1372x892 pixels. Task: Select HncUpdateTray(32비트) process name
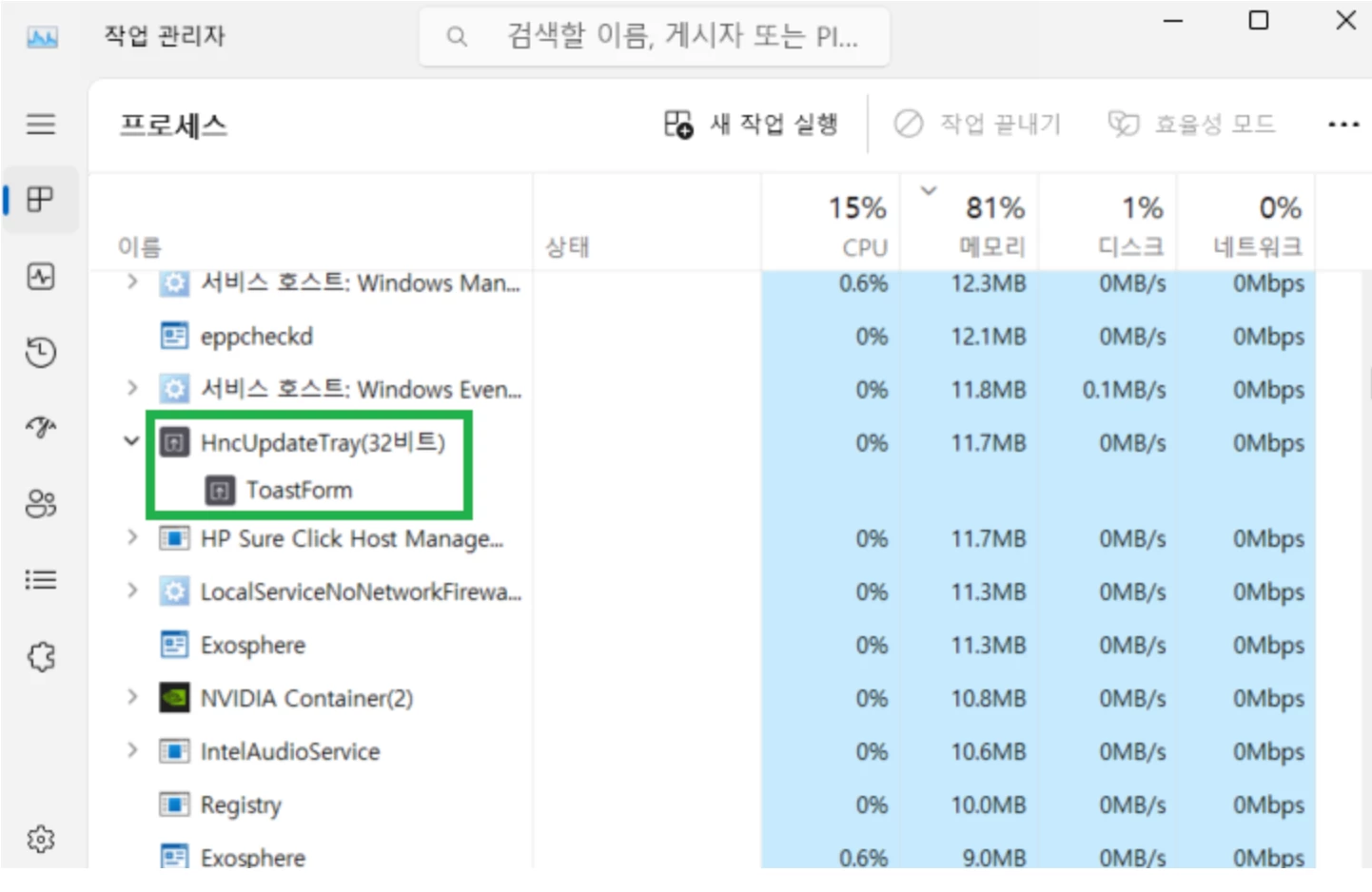point(323,442)
